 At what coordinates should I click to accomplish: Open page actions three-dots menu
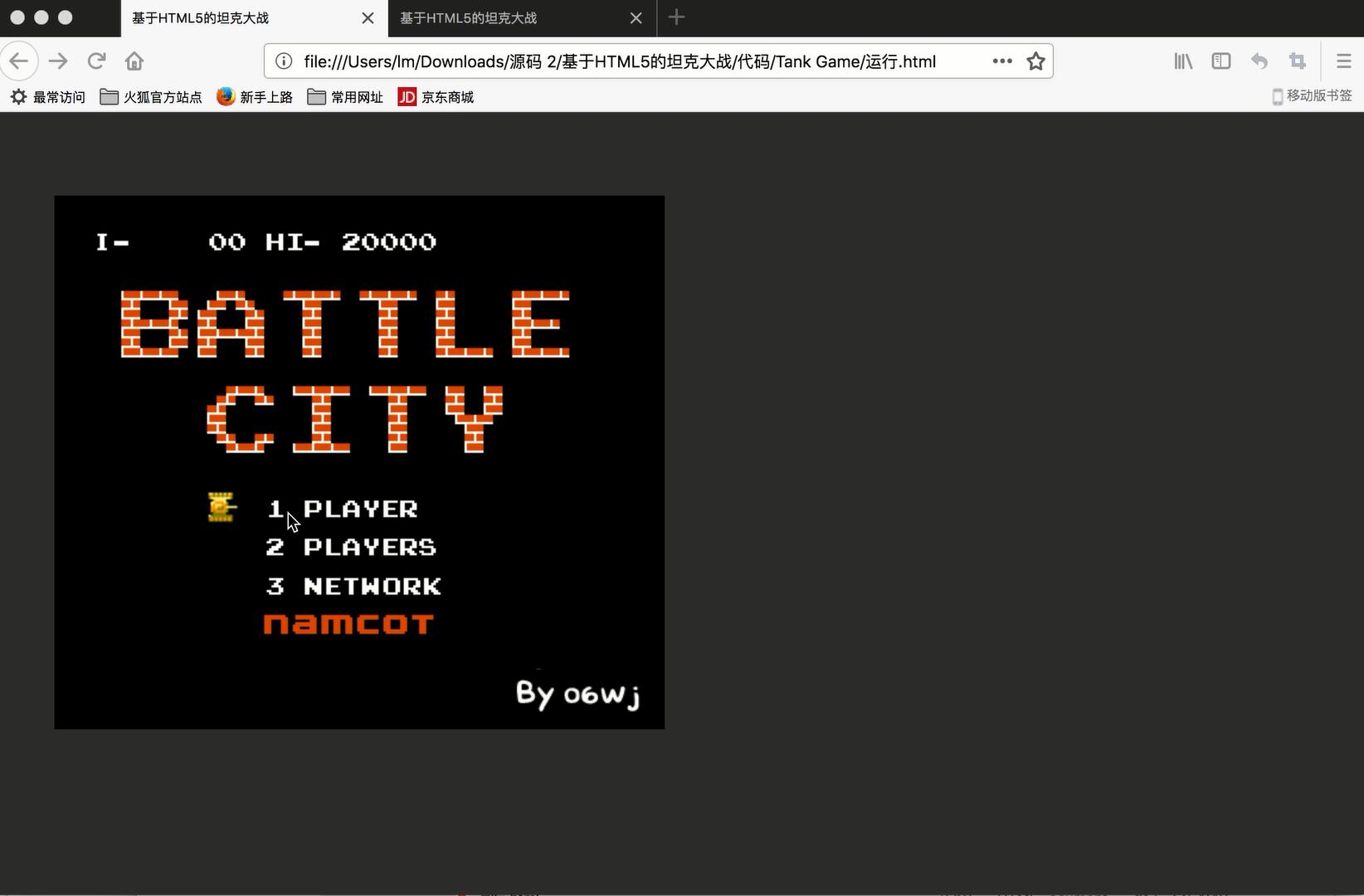[x=1001, y=61]
